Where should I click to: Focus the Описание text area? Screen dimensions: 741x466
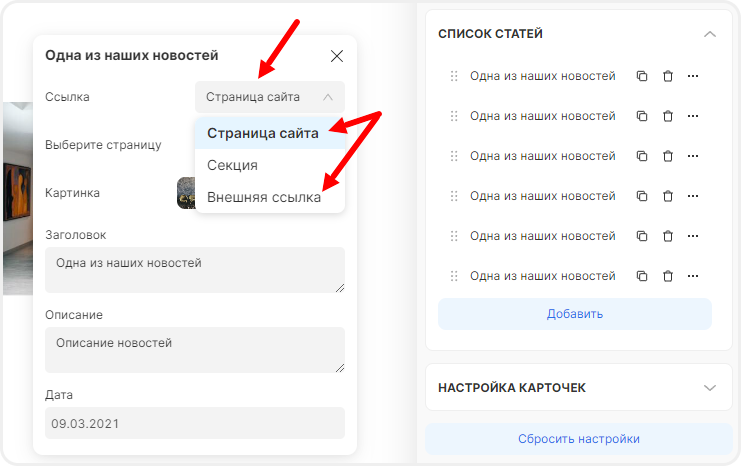point(195,350)
